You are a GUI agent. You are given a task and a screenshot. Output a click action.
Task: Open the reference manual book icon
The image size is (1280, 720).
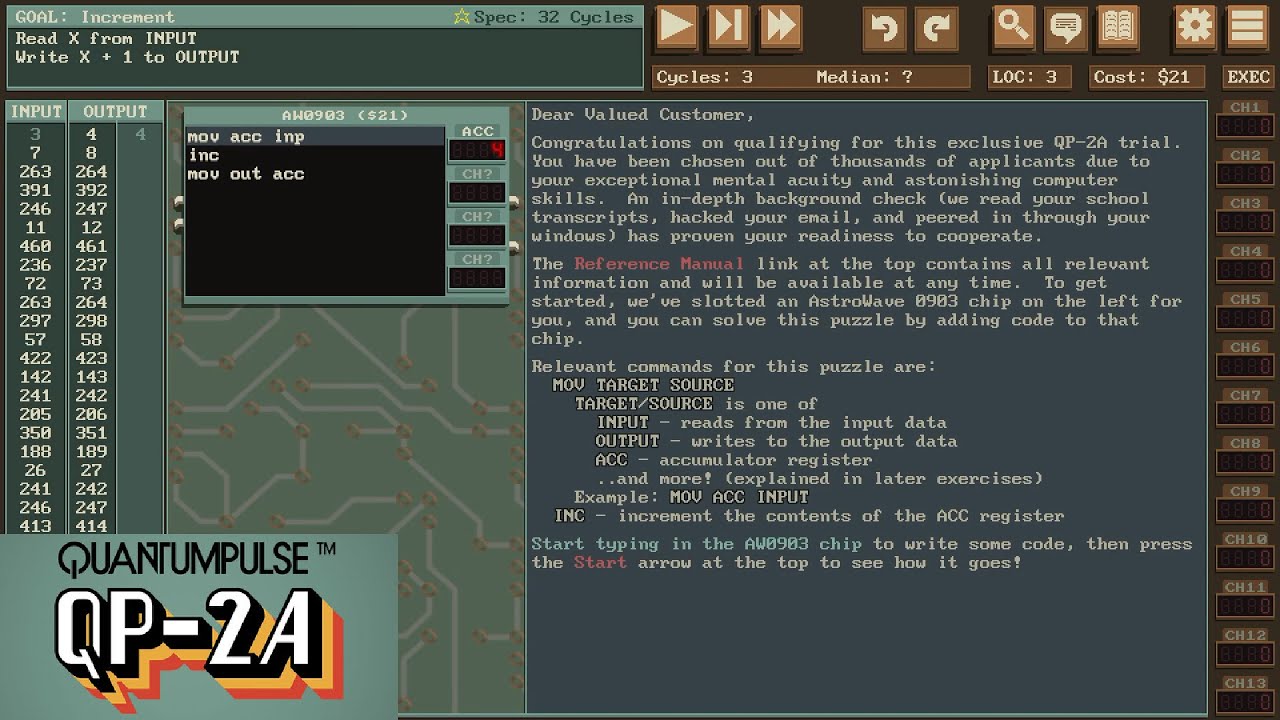pos(1117,27)
